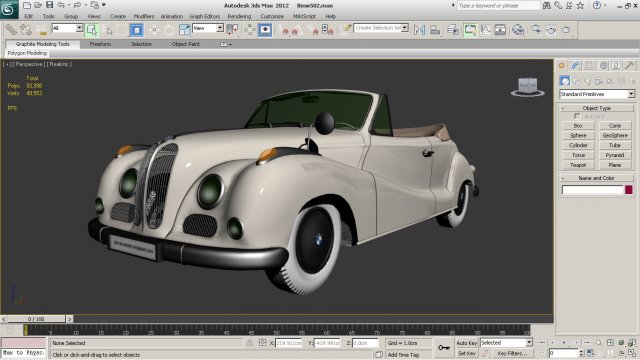This screenshot has width=640, height=360.
Task: Open Curve Editor icon
Action: [486, 30]
